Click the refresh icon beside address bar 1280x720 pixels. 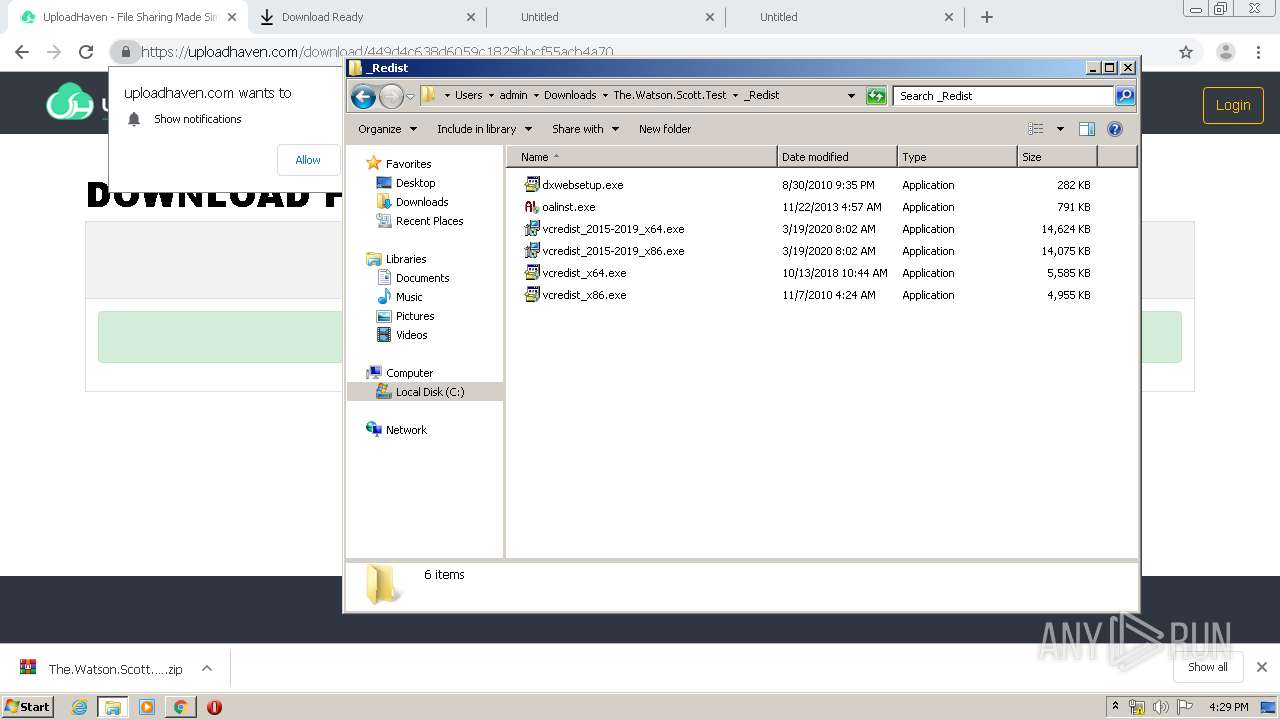(876, 96)
